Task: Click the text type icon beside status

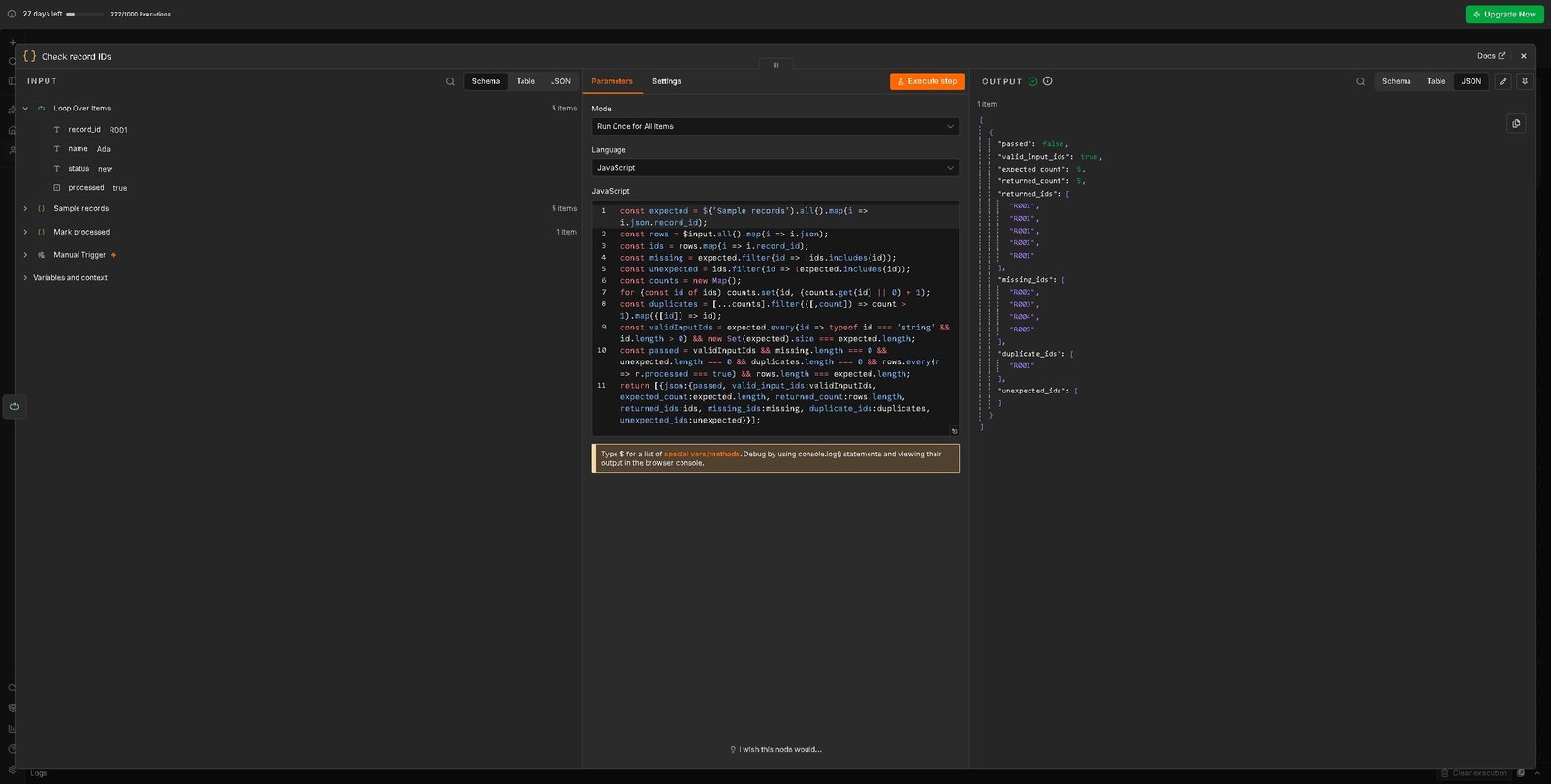Action: point(56,168)
